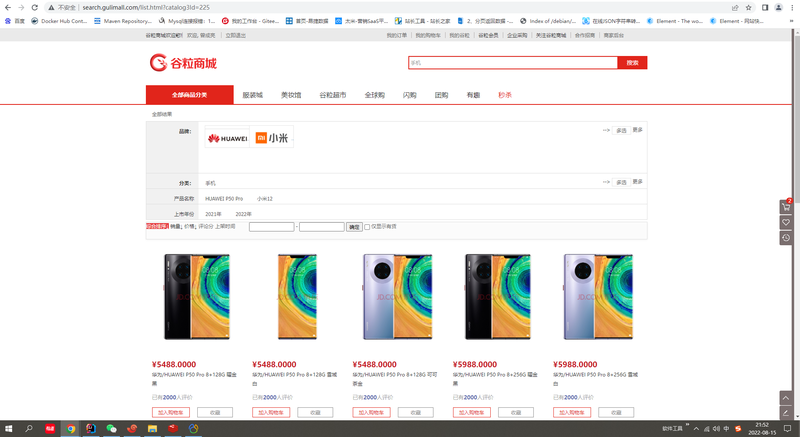
Task: Open the Windows notification center icon
Action: point(787,429)
